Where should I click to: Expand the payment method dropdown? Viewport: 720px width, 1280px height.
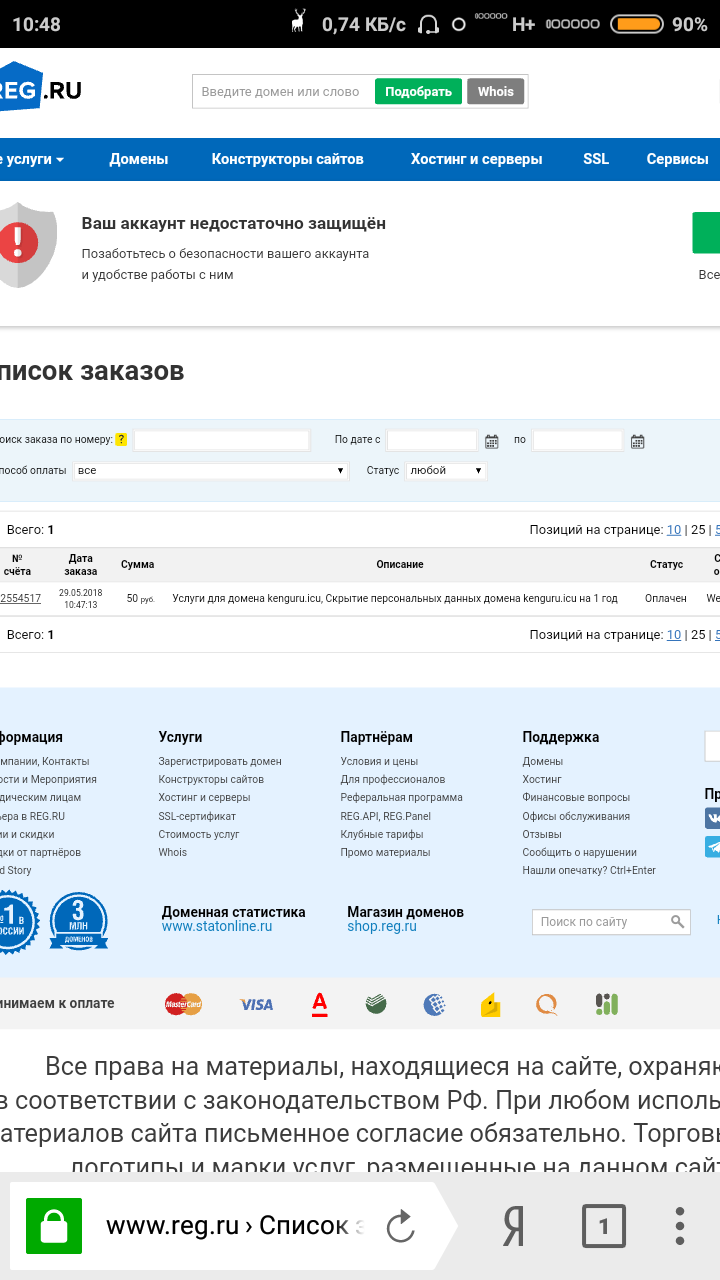[x=210, y=470]
